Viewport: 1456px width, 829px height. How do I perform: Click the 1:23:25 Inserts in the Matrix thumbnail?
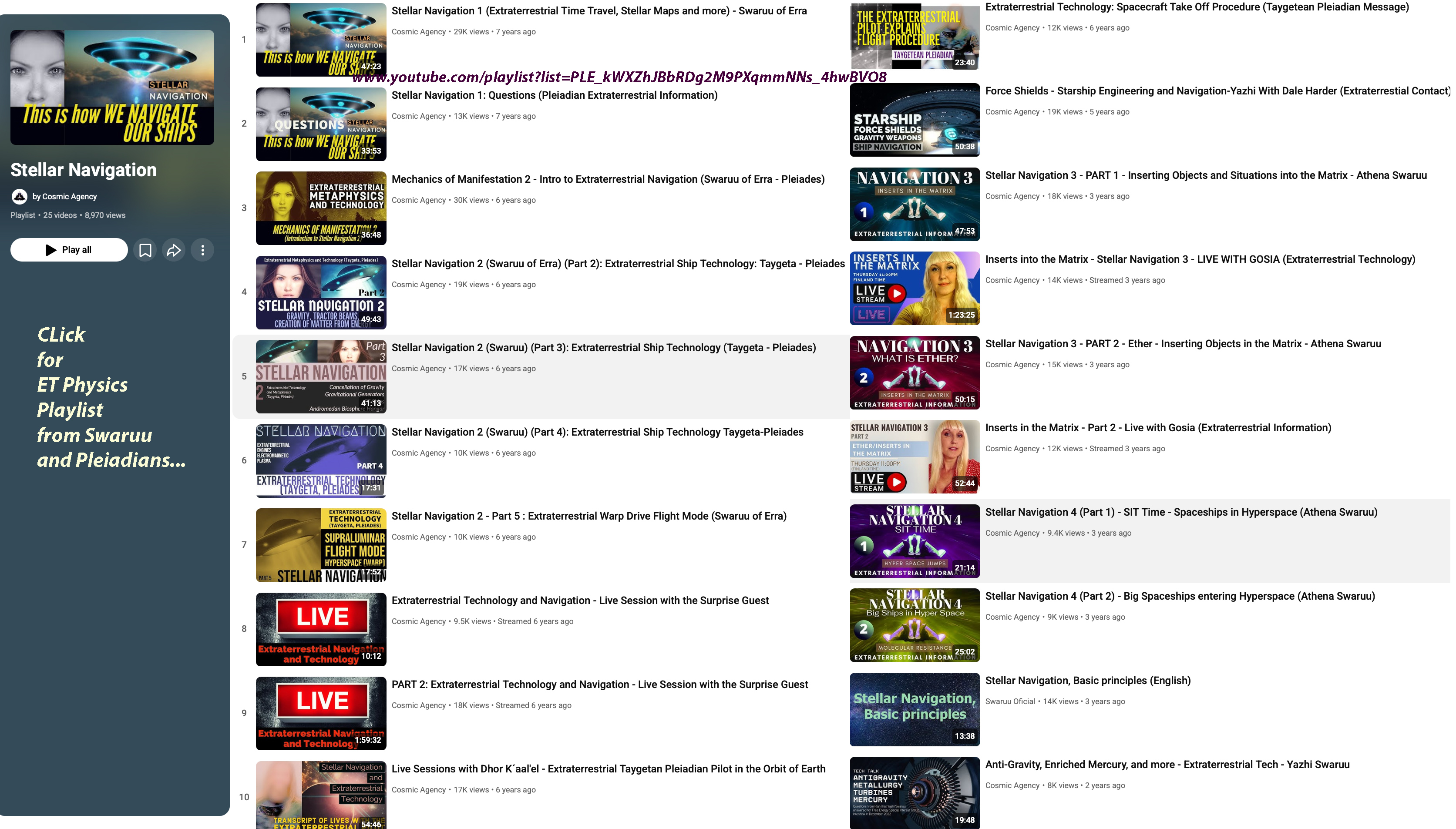pos(915,289)
